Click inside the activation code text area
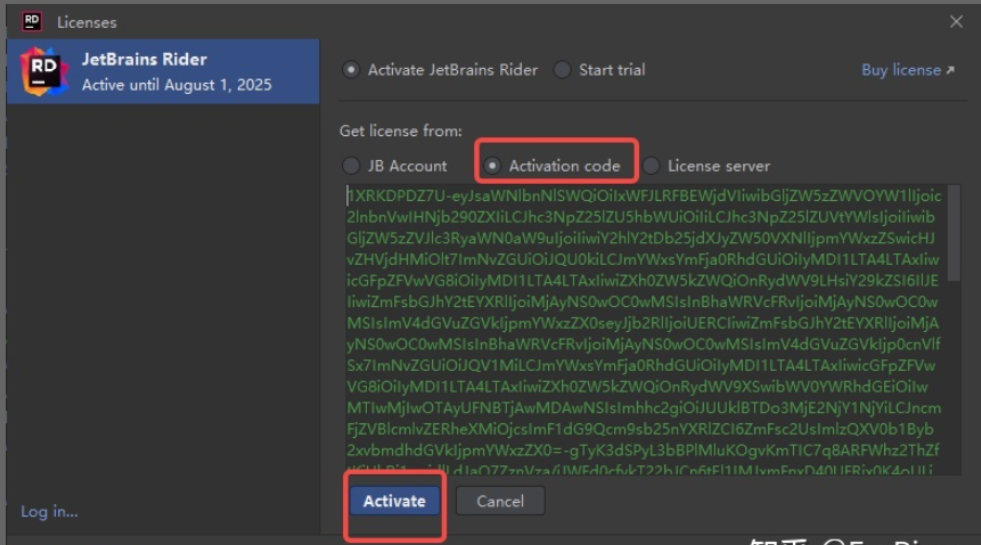 click(640, 330)
